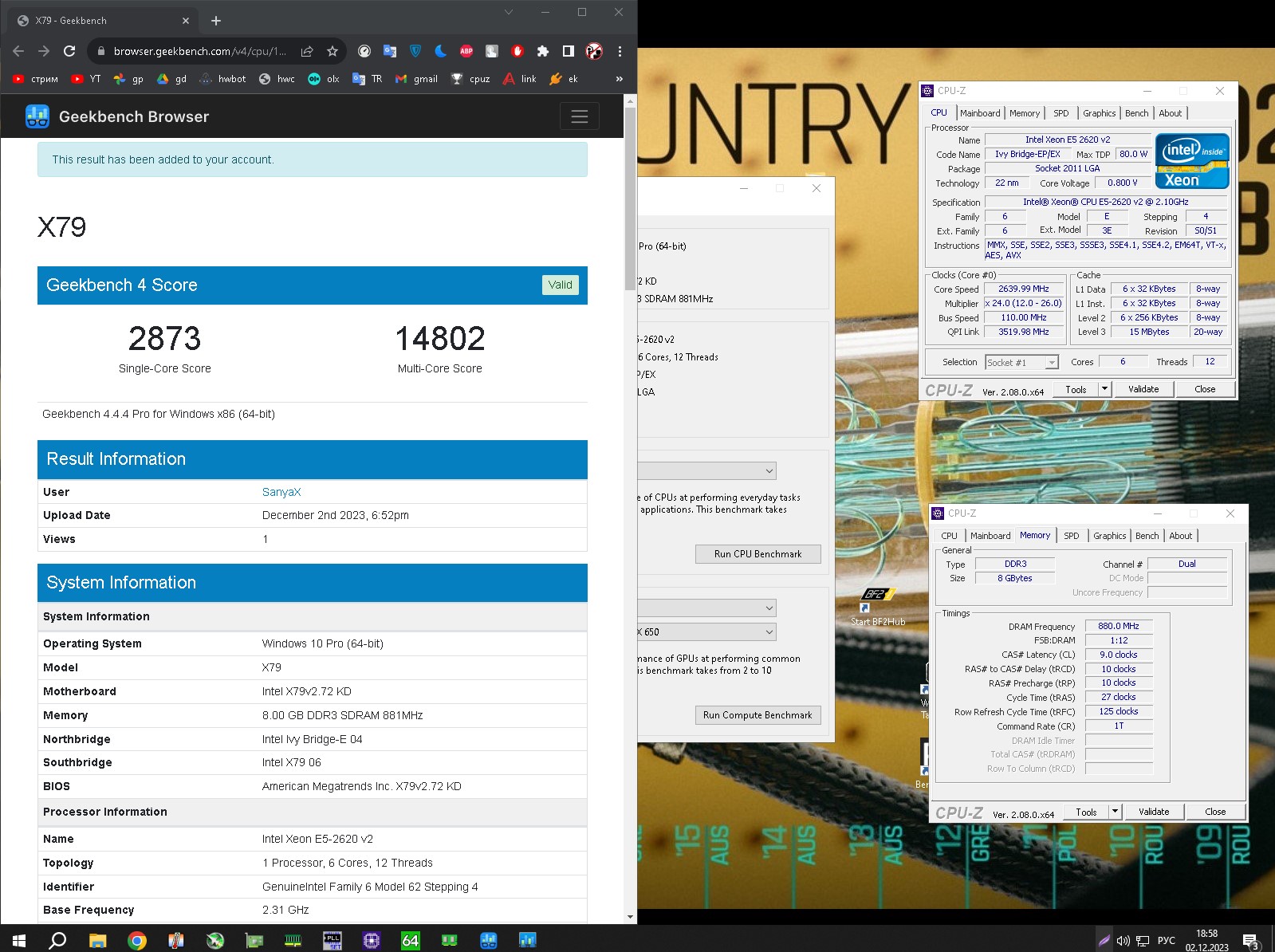This screenshot has height=952, width=1275.
Task: Open a new browser tab
Action: (x=216, y=21)
